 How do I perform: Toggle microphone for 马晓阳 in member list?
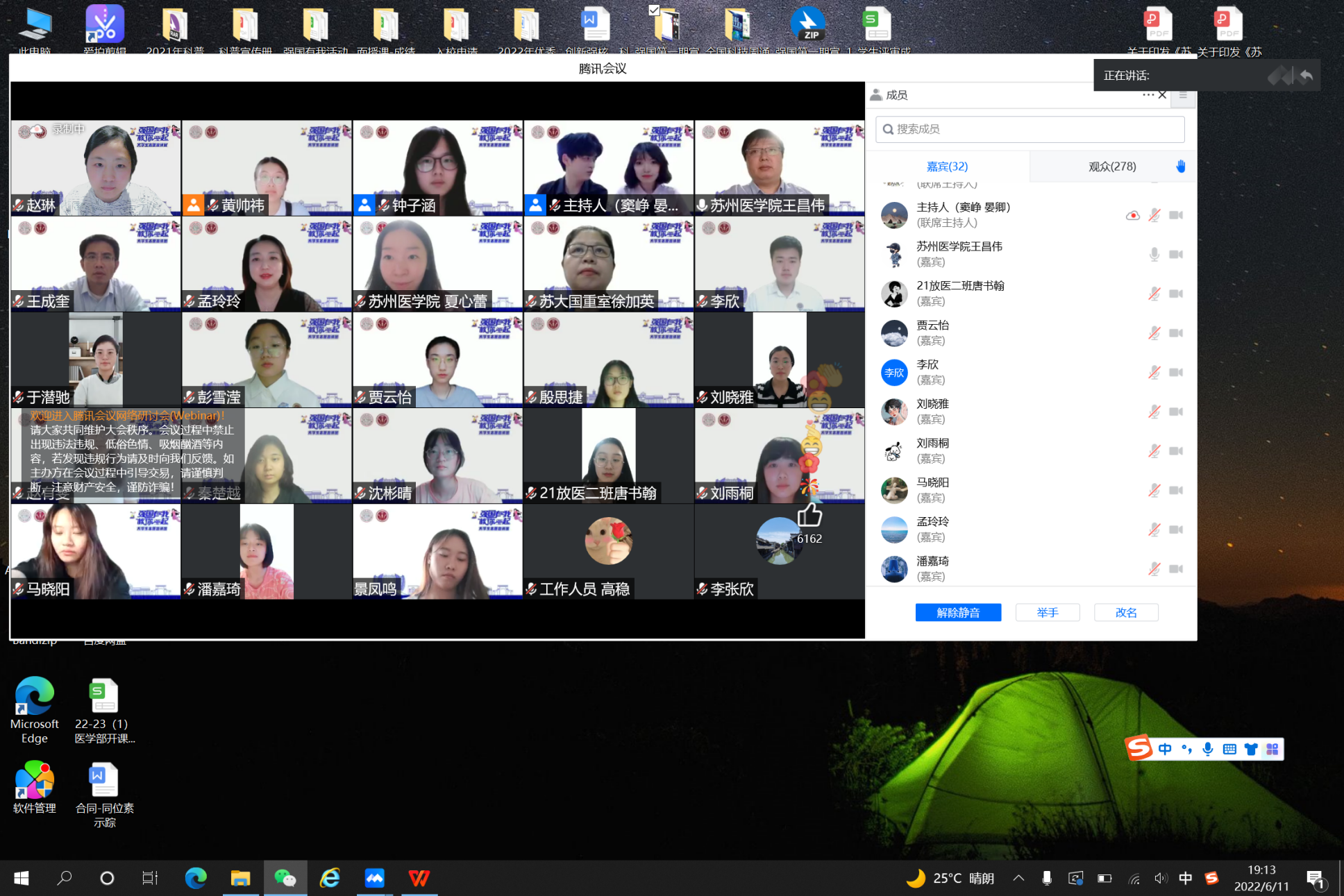click(x=1154, y=491)
